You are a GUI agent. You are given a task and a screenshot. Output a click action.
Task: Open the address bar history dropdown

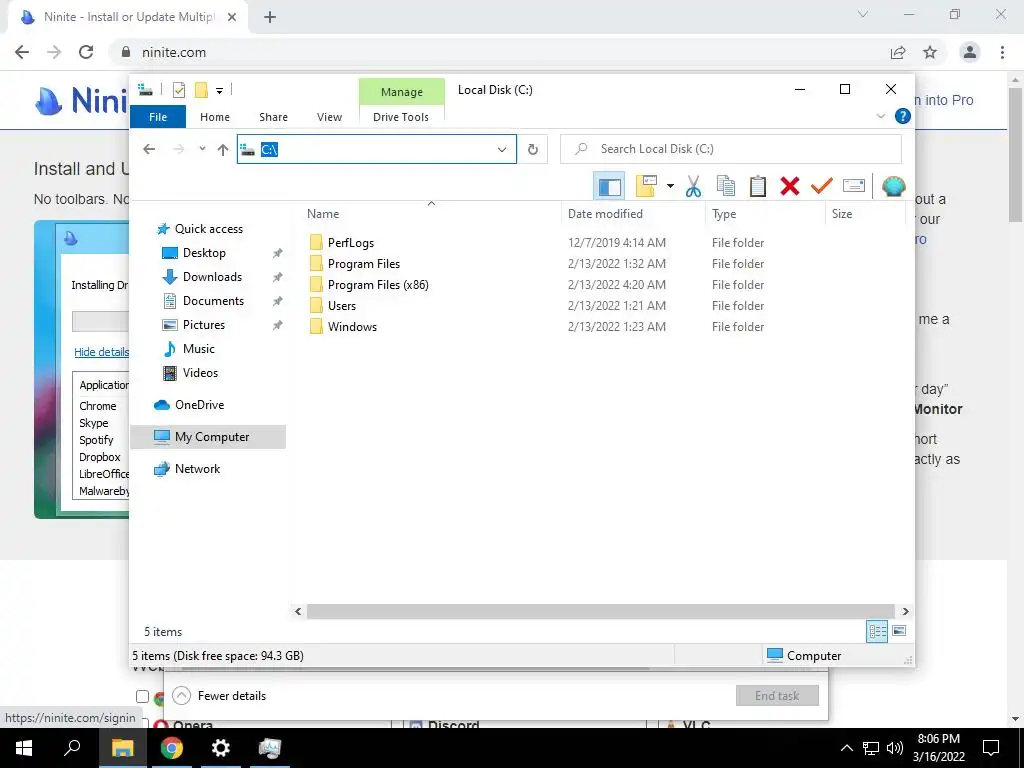pyautogui.click(x=502, y=150)
